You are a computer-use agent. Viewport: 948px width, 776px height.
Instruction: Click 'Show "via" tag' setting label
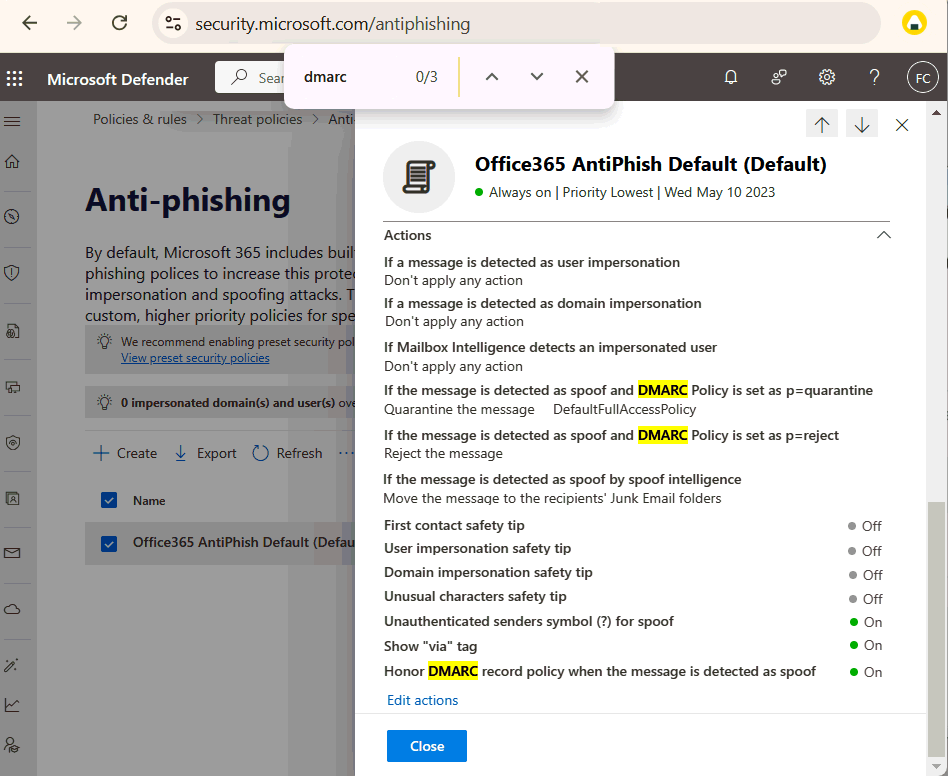430,646
